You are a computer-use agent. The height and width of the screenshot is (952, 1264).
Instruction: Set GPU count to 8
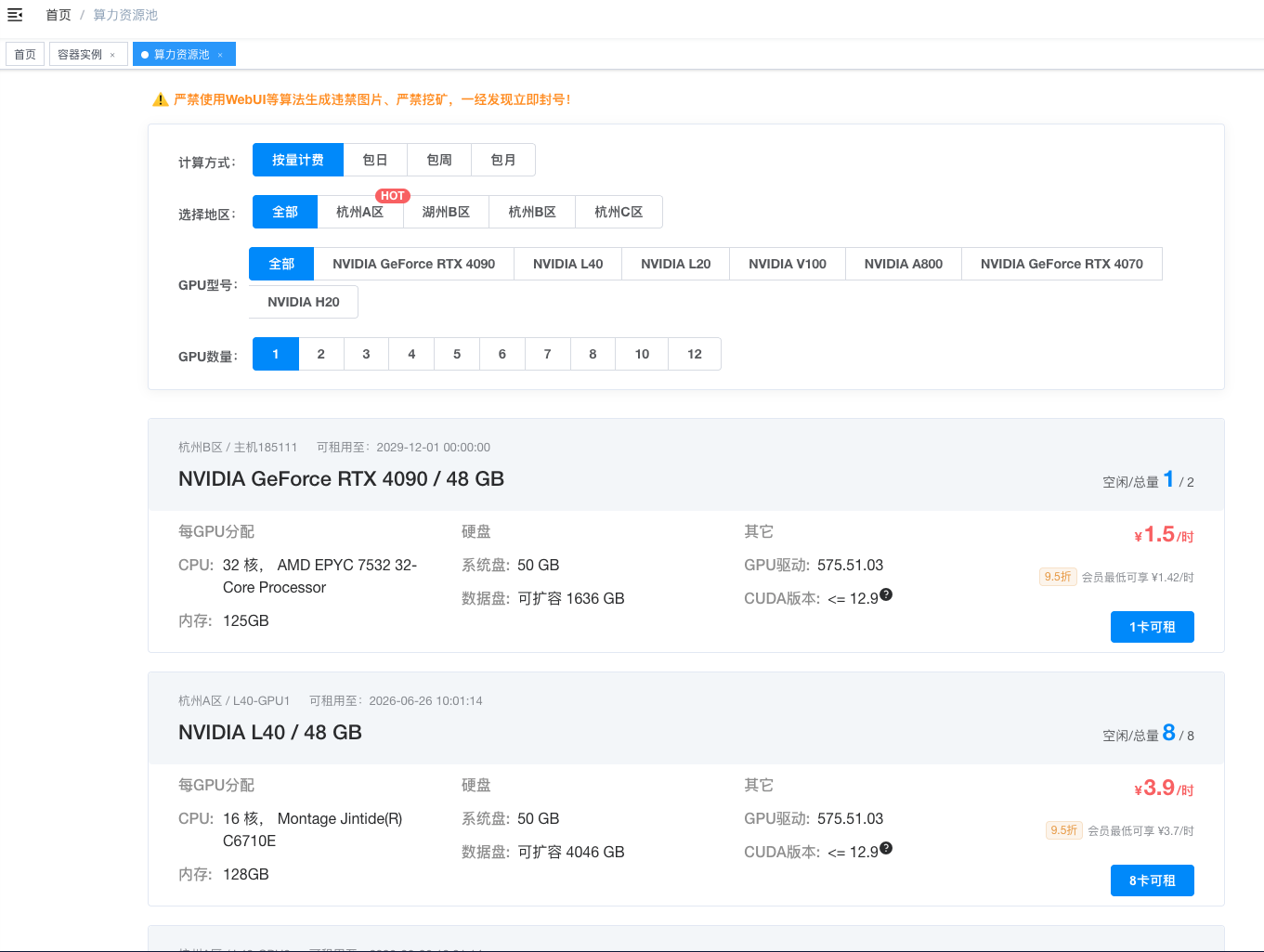click(x=593, y=354)
